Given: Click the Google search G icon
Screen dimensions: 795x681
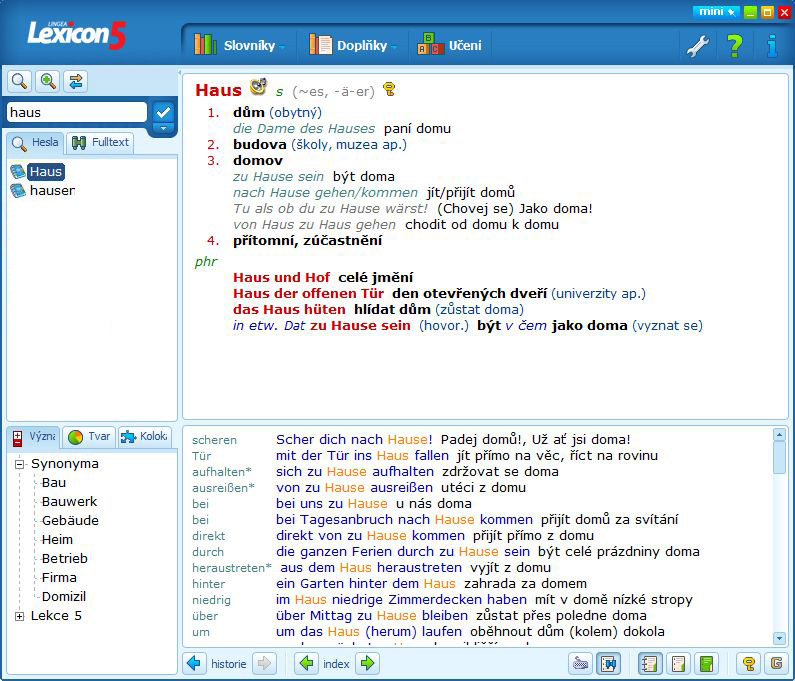Looking at the screenshot, I should point(774,663).
